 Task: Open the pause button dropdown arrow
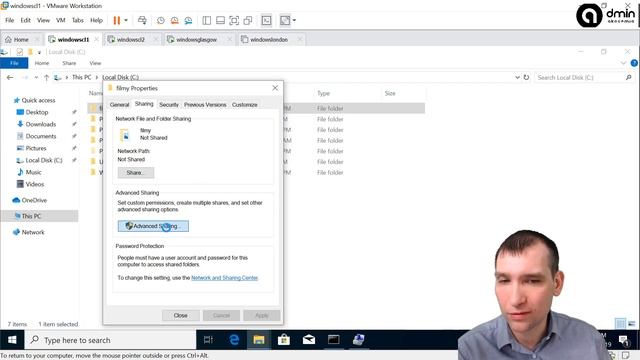click(x=126, y=20)
